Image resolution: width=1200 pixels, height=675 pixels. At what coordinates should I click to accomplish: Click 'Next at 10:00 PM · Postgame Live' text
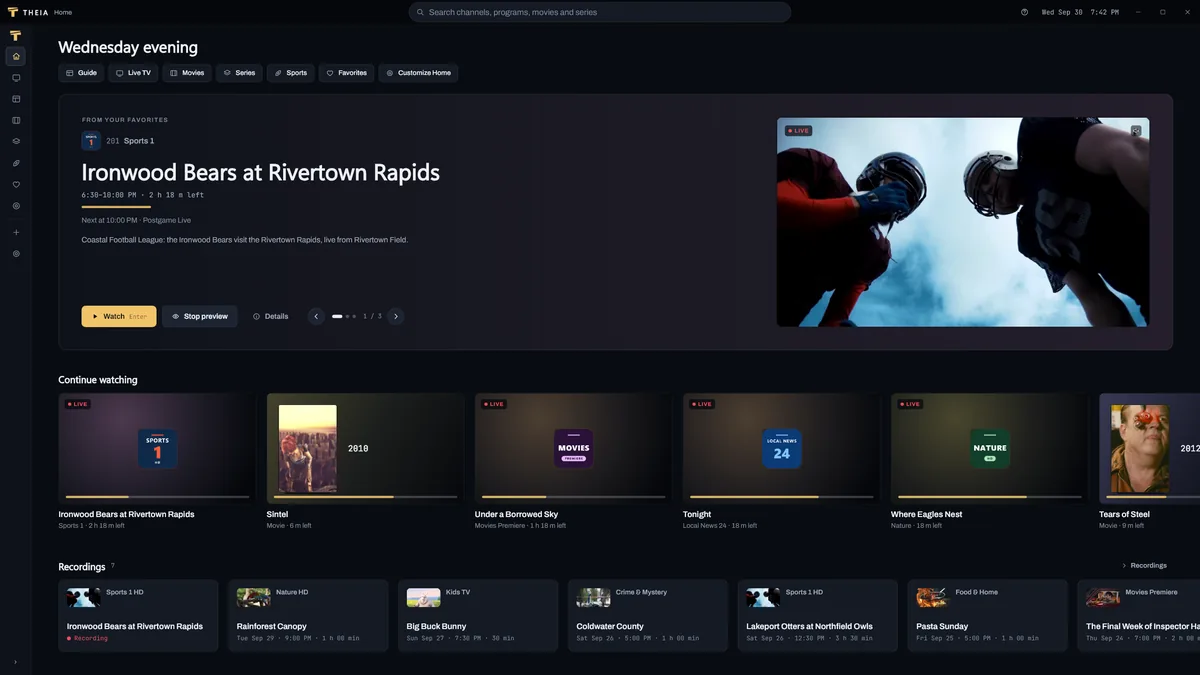click(x=136, y=220)
